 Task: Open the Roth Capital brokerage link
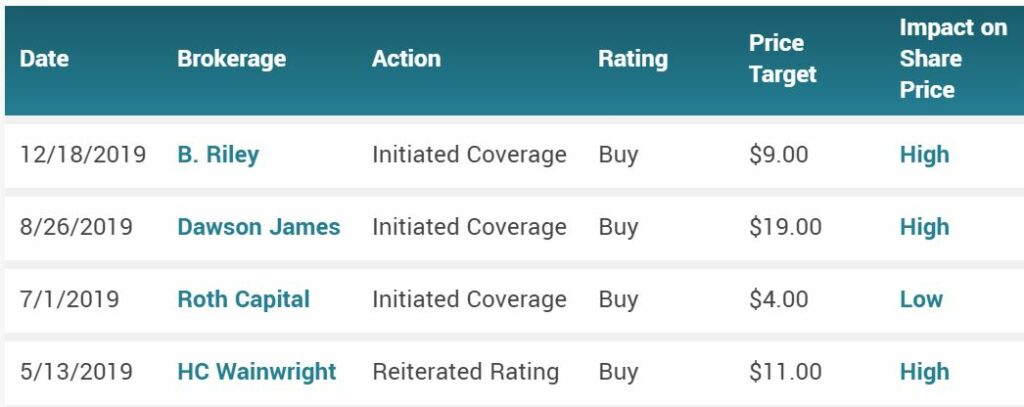(x=244, y=299)
